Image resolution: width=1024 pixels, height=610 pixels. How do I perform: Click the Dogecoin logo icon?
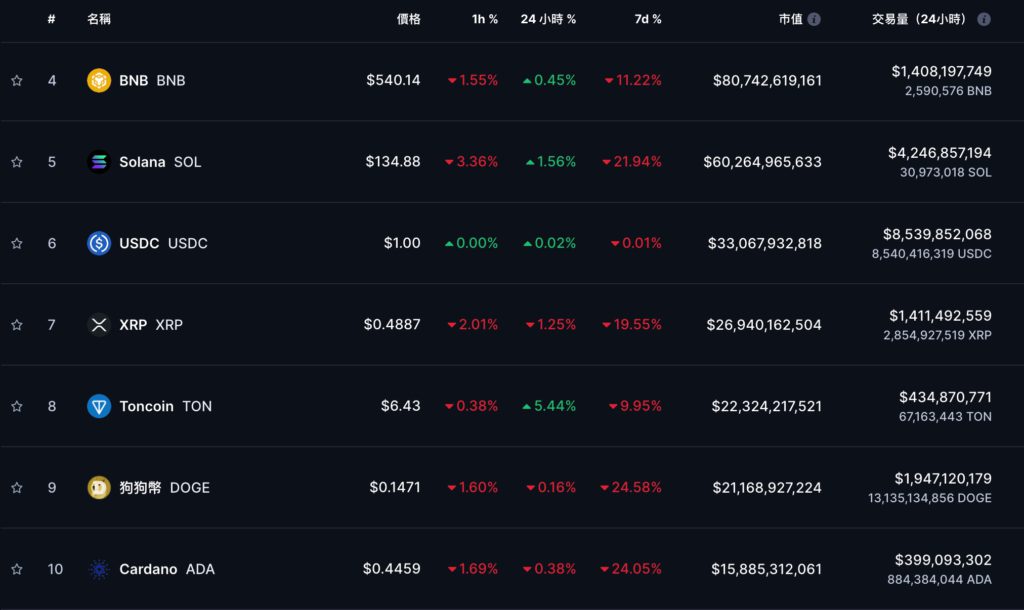[x=99, y=487]
